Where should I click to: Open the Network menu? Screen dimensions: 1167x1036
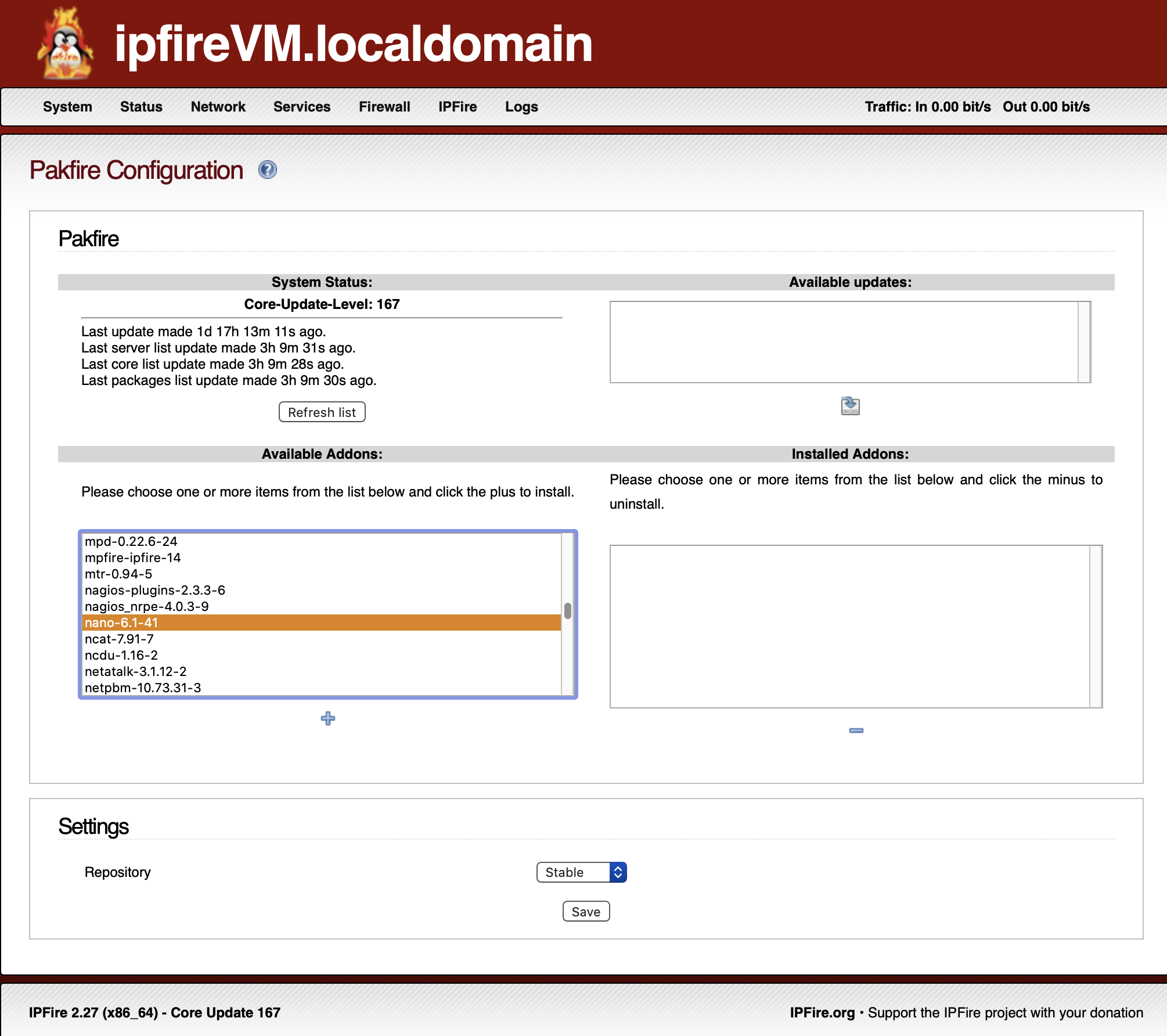coord(218,107)
